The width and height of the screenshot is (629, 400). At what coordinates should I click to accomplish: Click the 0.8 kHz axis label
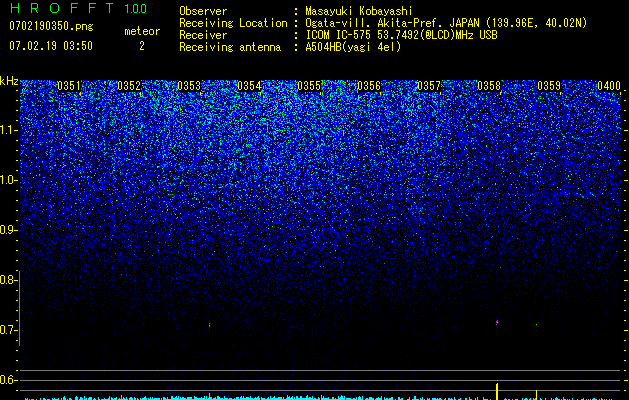(8, 280)
